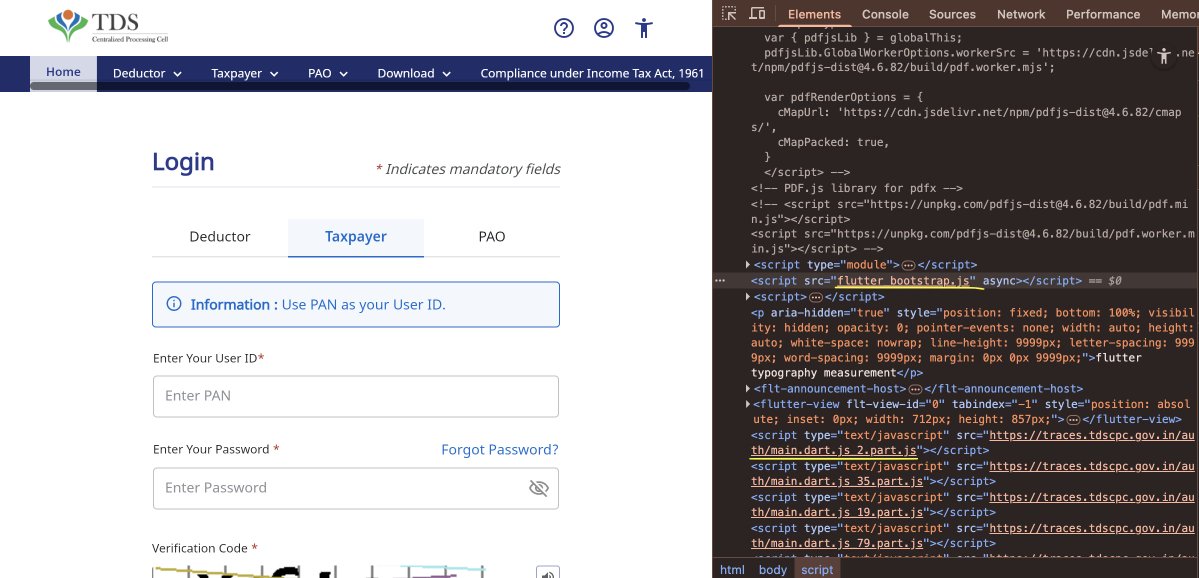Click the ellipsis beside the selected script line
The height and width of the screenshot is (578, 1199).
coord(720,281)
